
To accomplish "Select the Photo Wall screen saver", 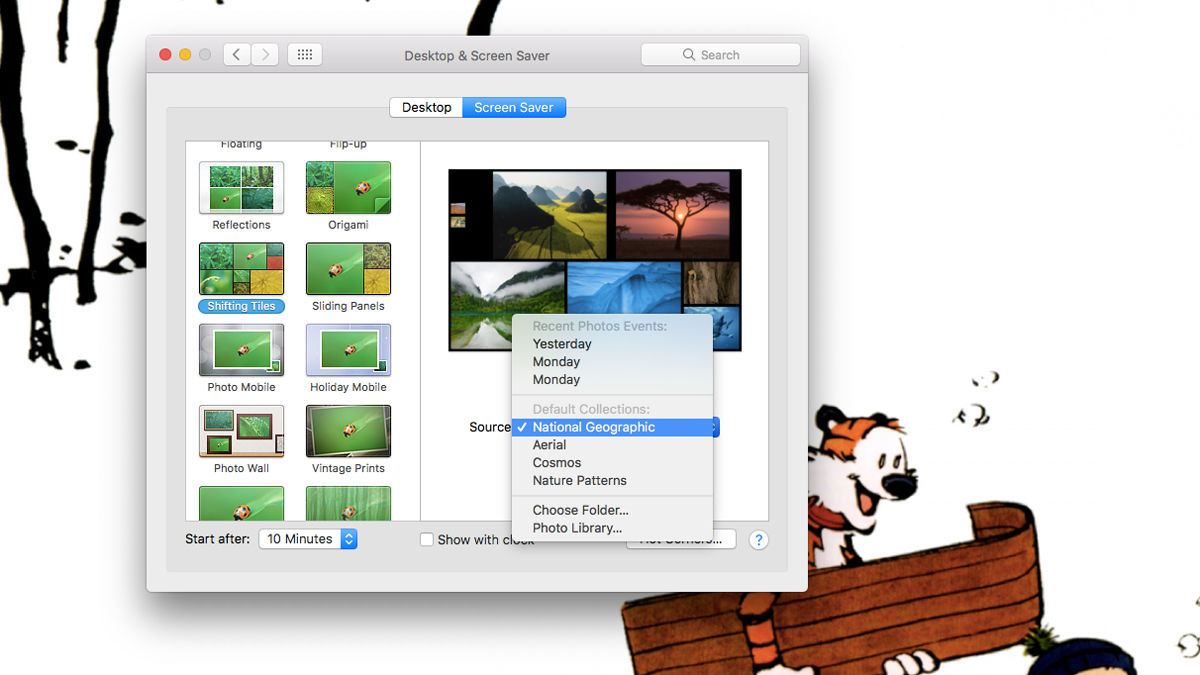I will pos(241,431).
